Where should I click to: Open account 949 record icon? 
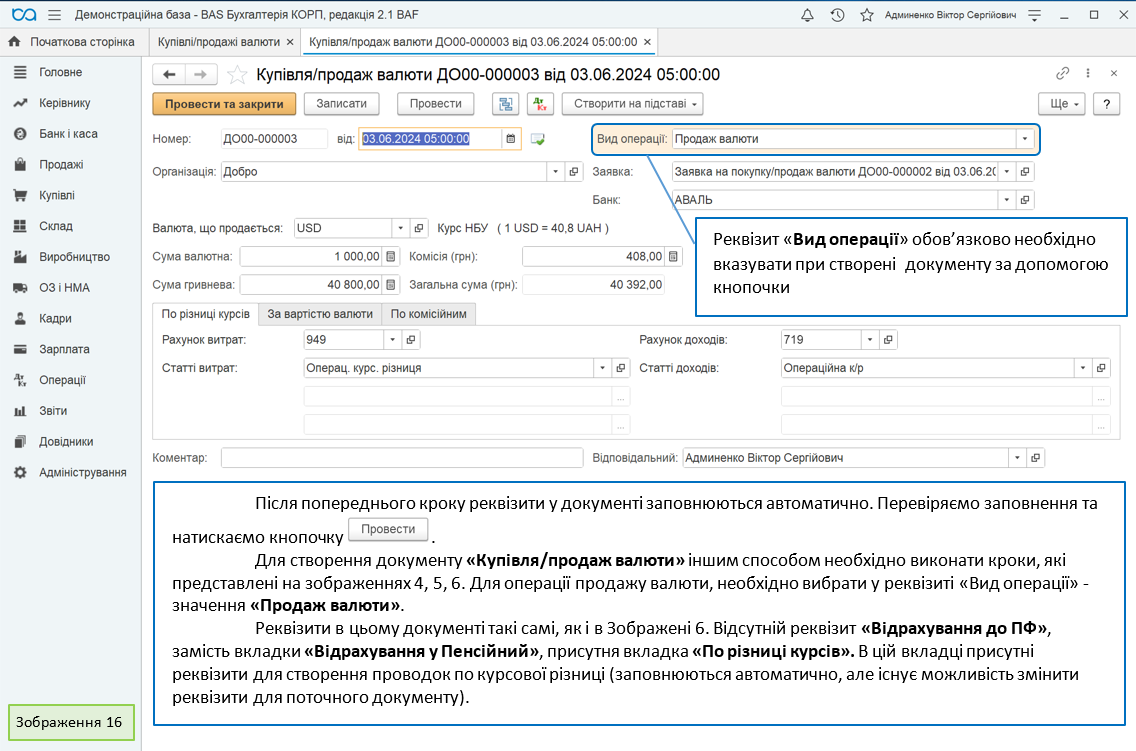411,340
